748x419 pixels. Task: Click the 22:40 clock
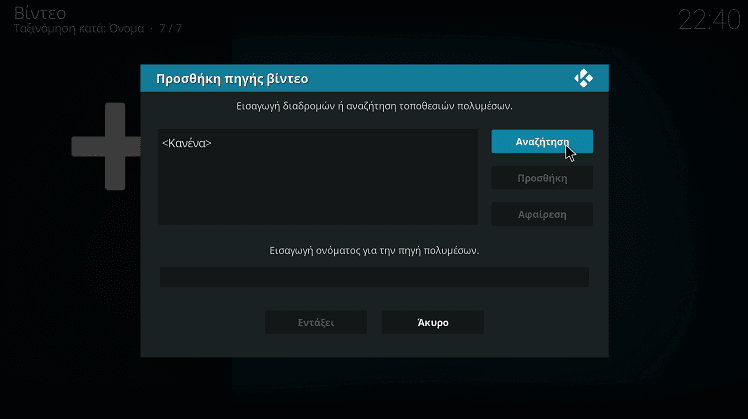(x=709, y=20)
